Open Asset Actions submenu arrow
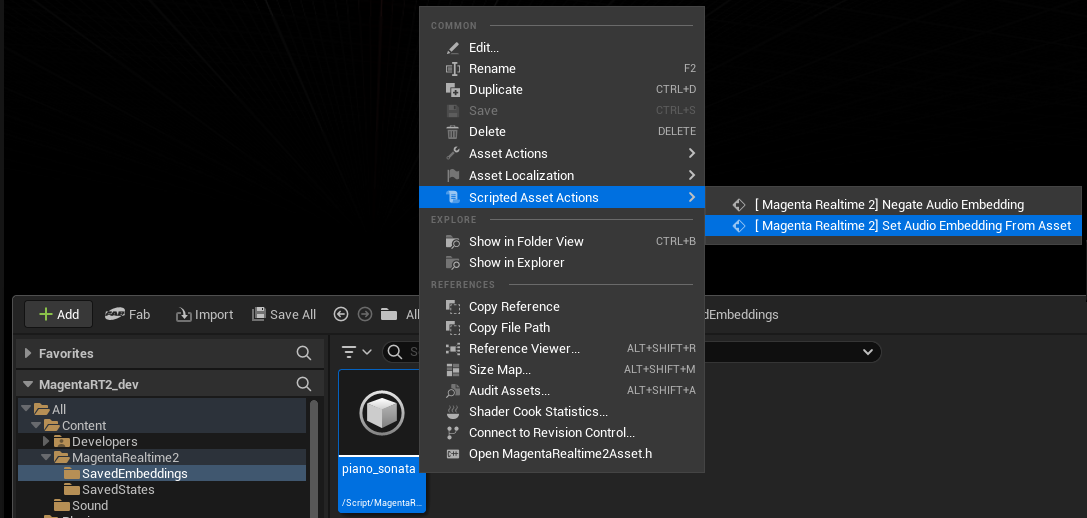This screenshot has height=518, width=1087. coord(691,153)
